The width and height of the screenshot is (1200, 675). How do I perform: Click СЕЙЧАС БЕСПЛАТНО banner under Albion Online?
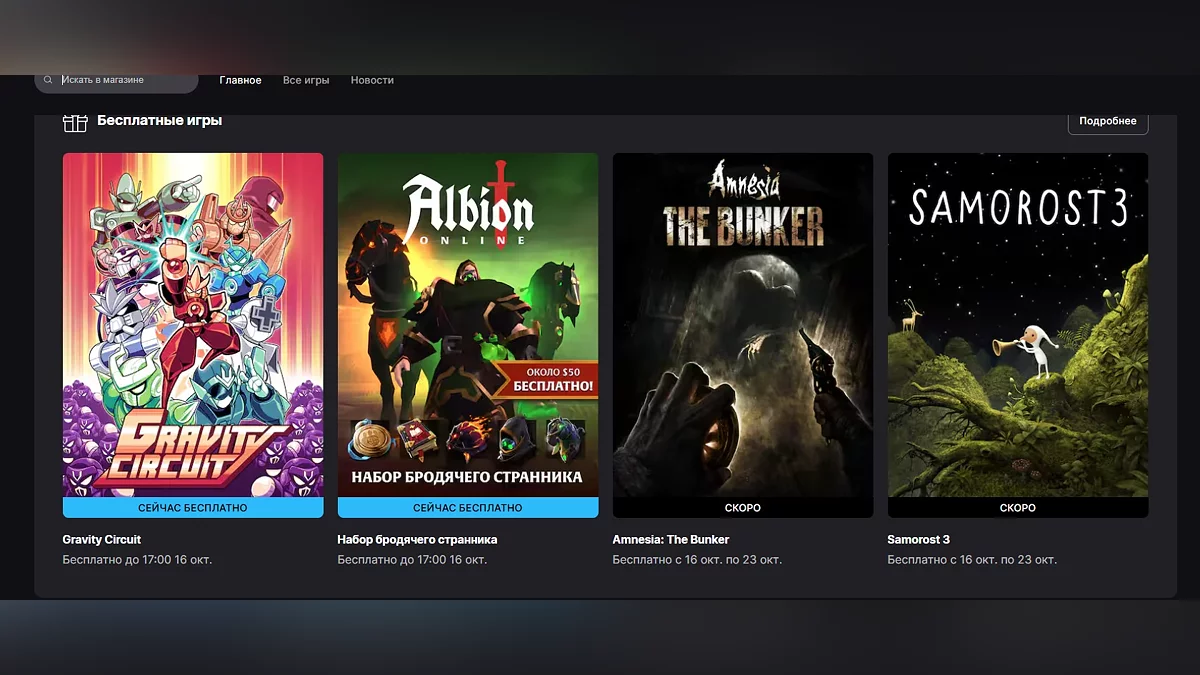point(468,508)
